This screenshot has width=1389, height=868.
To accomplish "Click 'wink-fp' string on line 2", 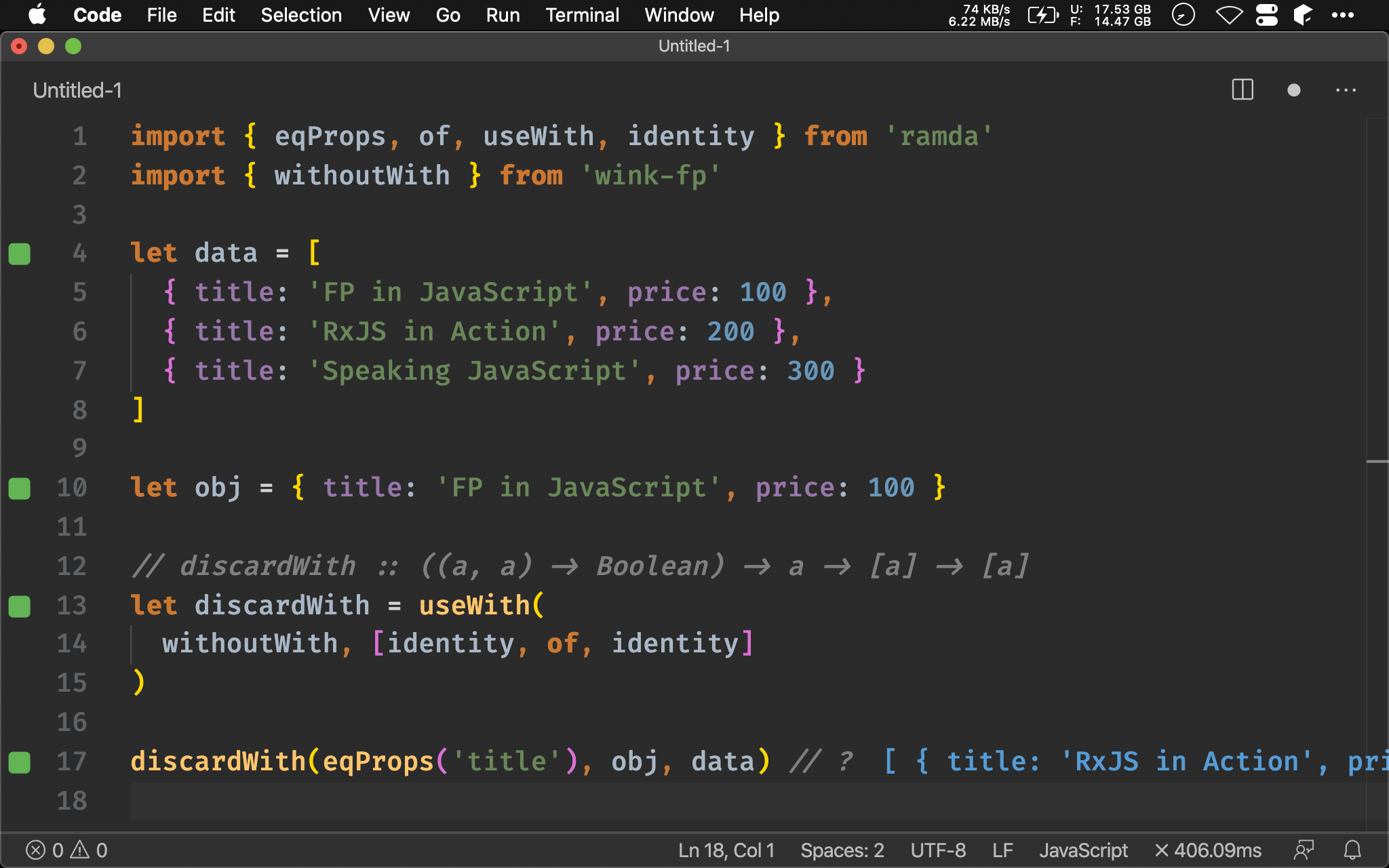I will pos(651,176).
